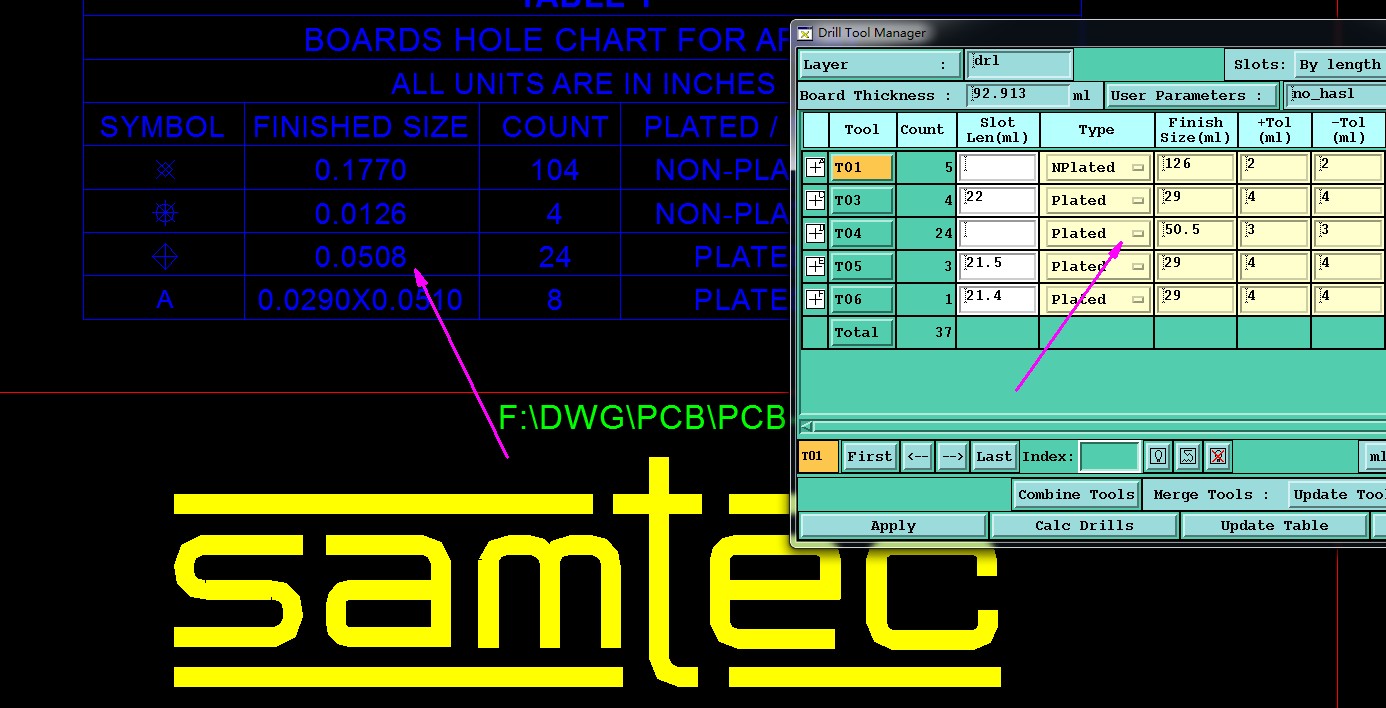Click the no_hasl parameter field
The image size is (1386, 708).
1336,95
